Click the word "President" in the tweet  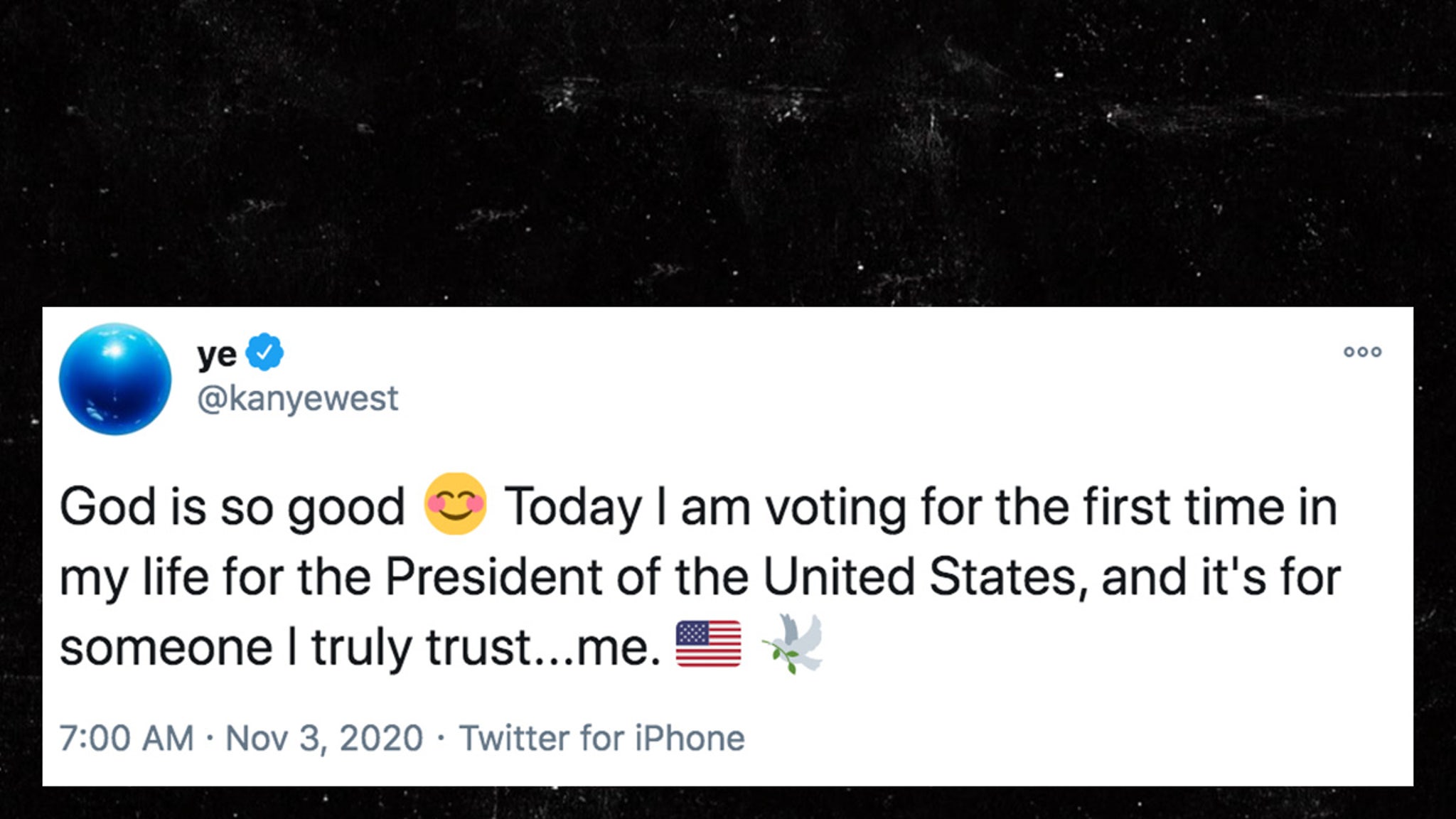coord(493,576)
